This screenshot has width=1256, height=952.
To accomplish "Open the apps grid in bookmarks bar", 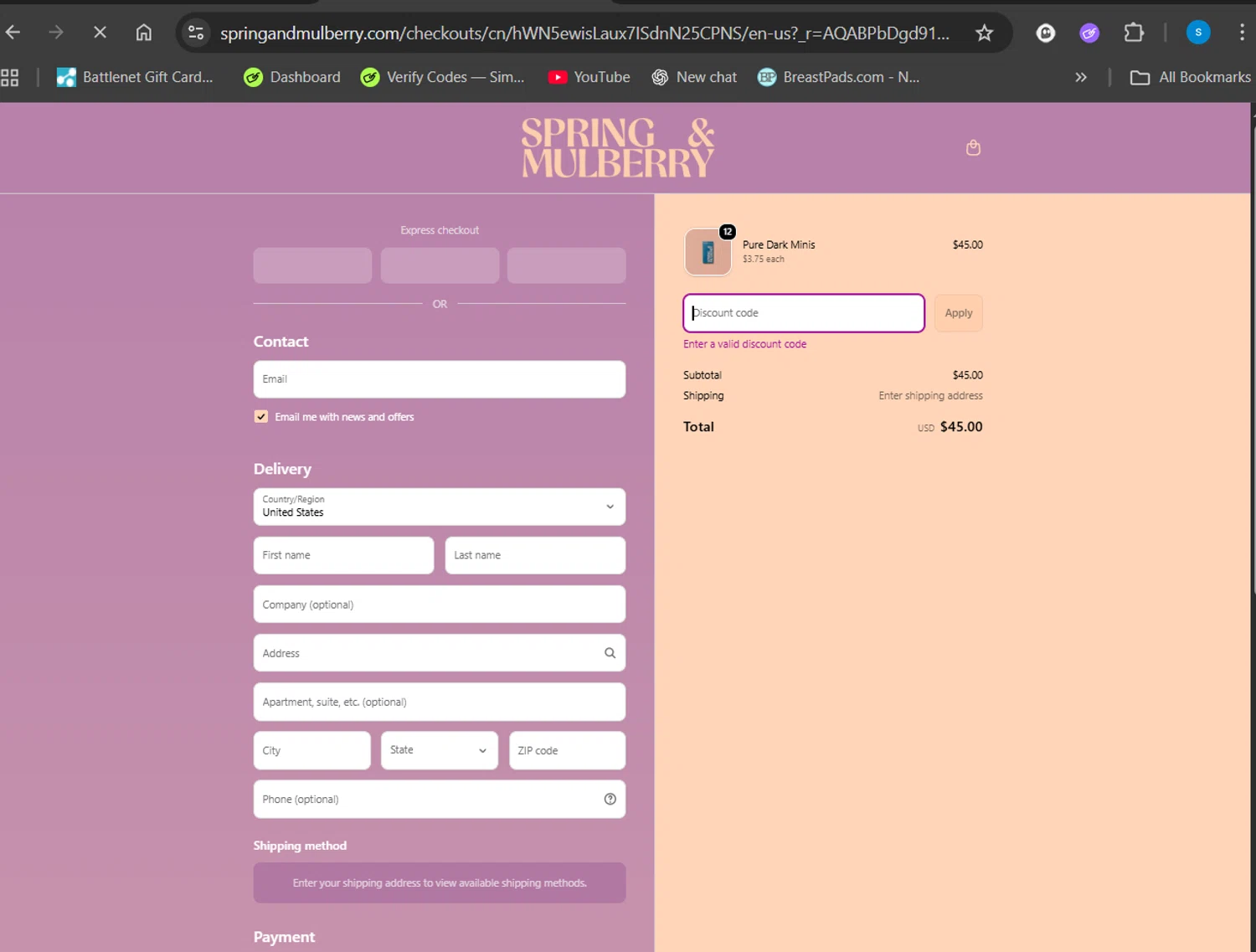I will (x=10, y=77).
